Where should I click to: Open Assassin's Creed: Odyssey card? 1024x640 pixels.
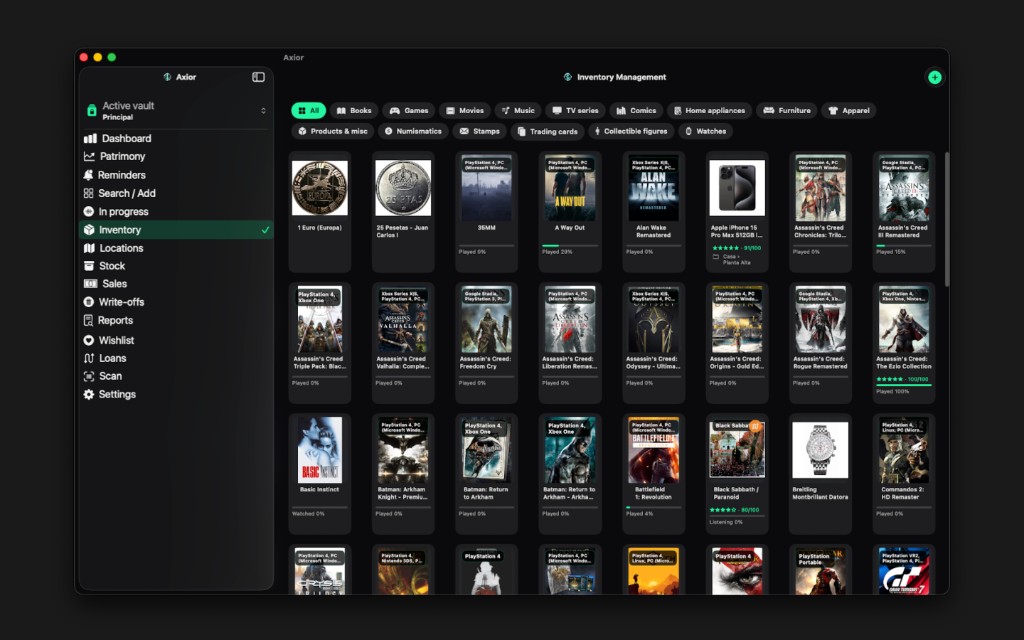pyautogui.click(x=653, y=343)
